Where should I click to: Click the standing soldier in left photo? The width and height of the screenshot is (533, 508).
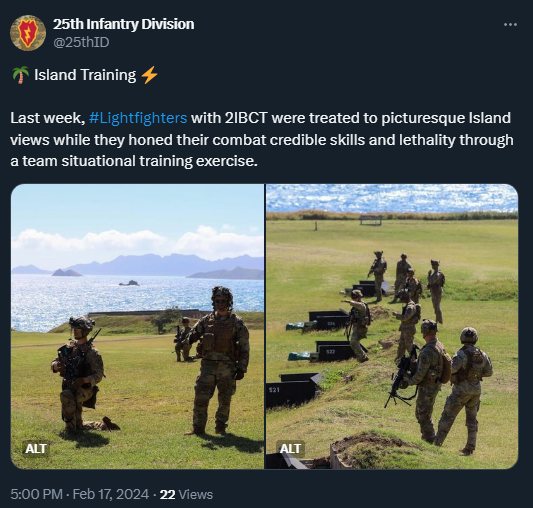pyautogui.click(x=220, y=360)
